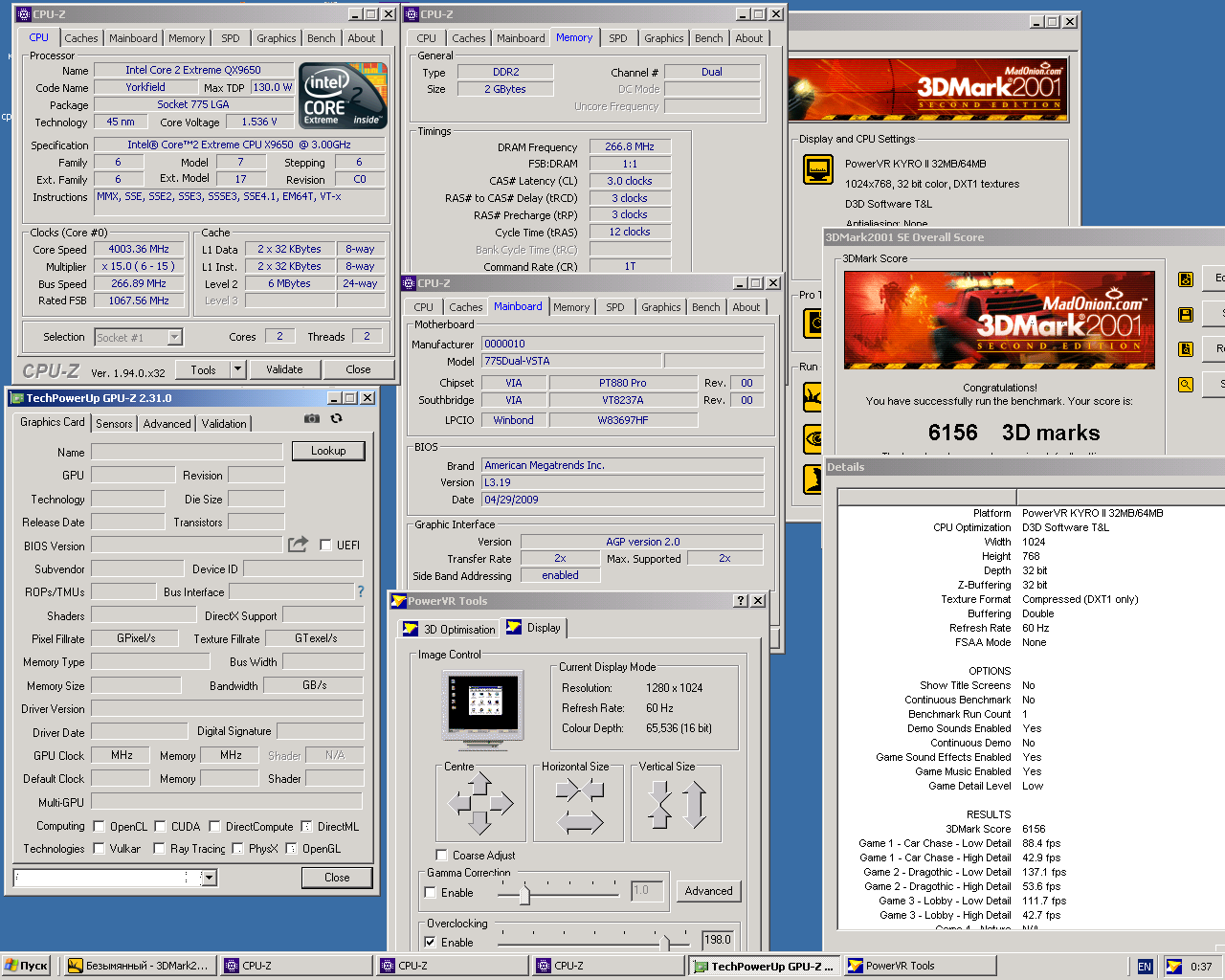
Task: Switch to the GPU-Z Advanced tab
Action: [167, 424]
